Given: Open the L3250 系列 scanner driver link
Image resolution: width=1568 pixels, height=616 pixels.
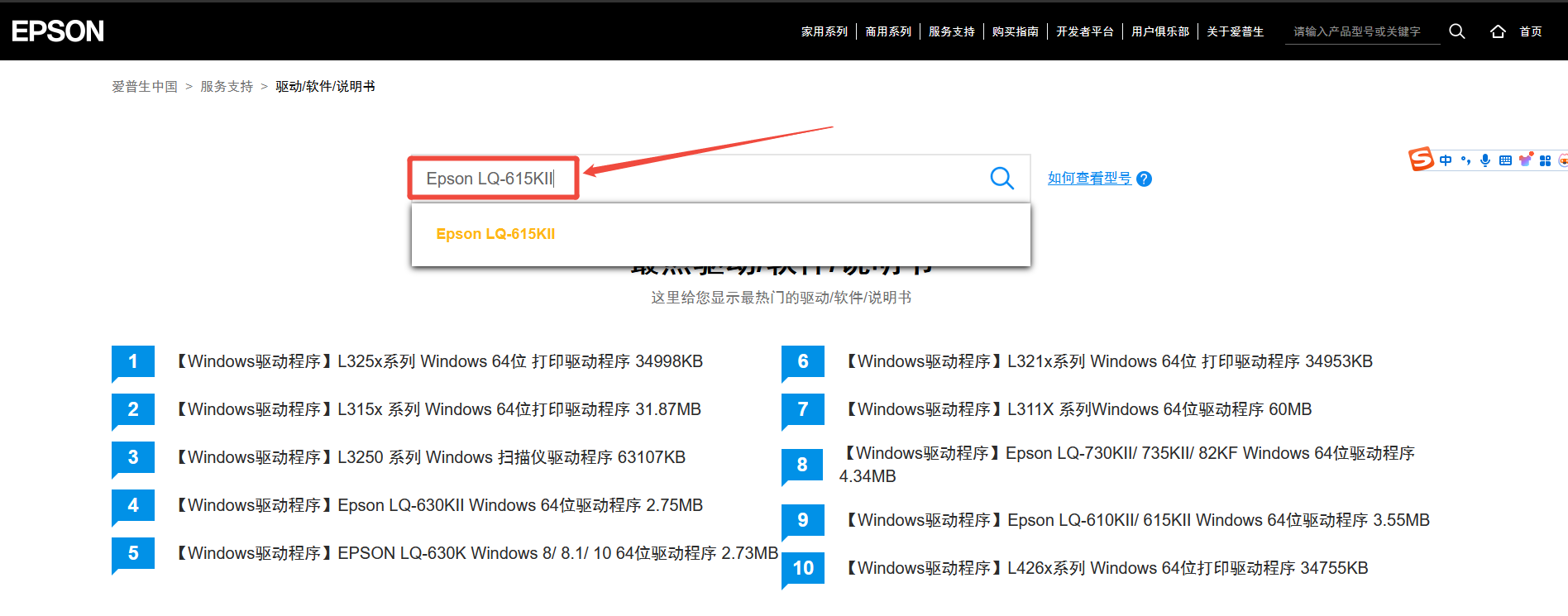Looking at the screenshot, I should (428, 457).
